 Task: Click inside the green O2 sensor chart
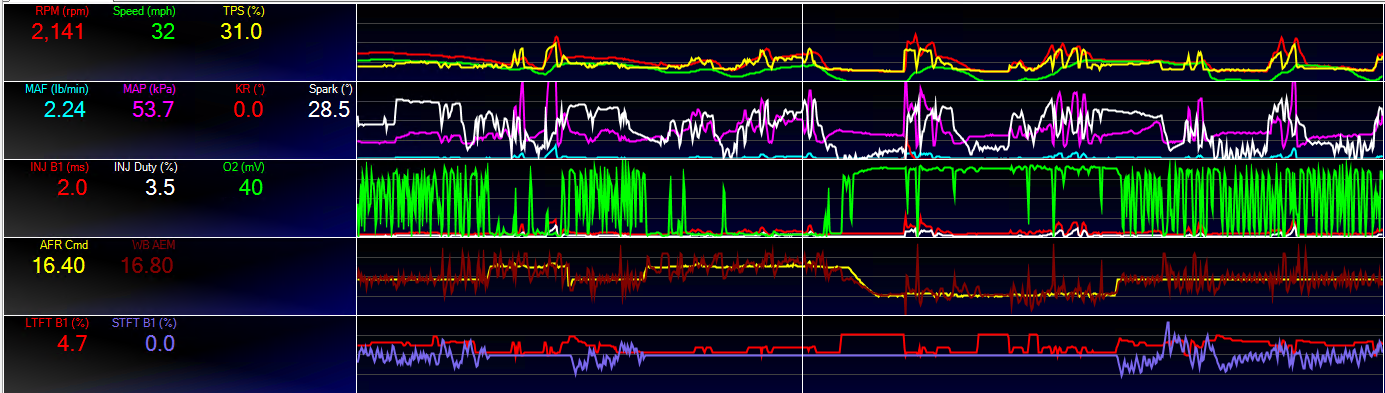click(870, 197)
